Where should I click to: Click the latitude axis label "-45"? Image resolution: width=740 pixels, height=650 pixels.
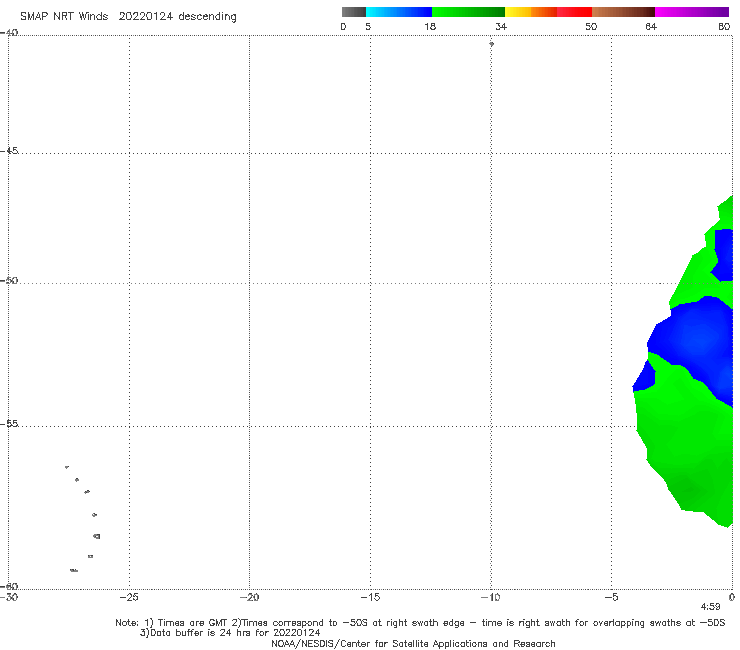coord(9,151)
